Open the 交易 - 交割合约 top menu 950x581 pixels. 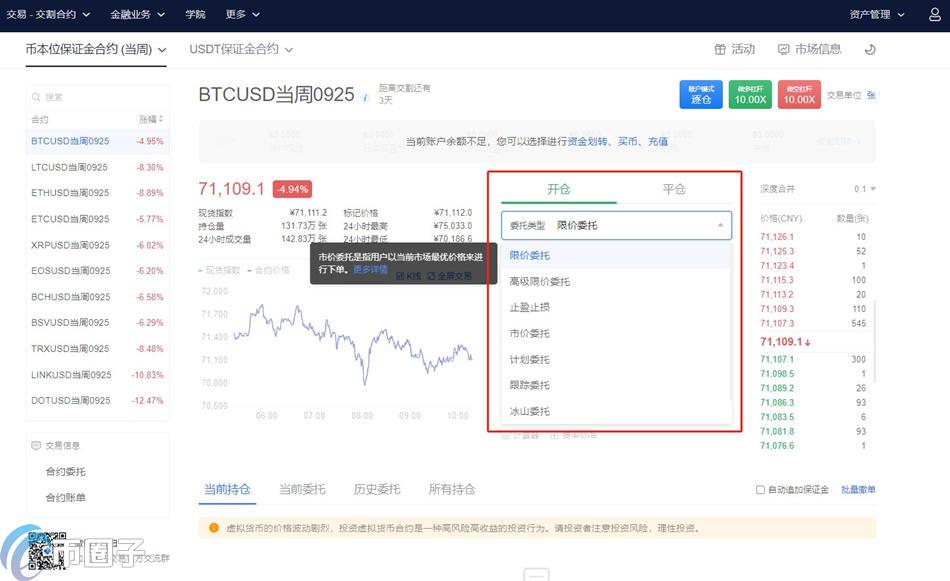48,15
